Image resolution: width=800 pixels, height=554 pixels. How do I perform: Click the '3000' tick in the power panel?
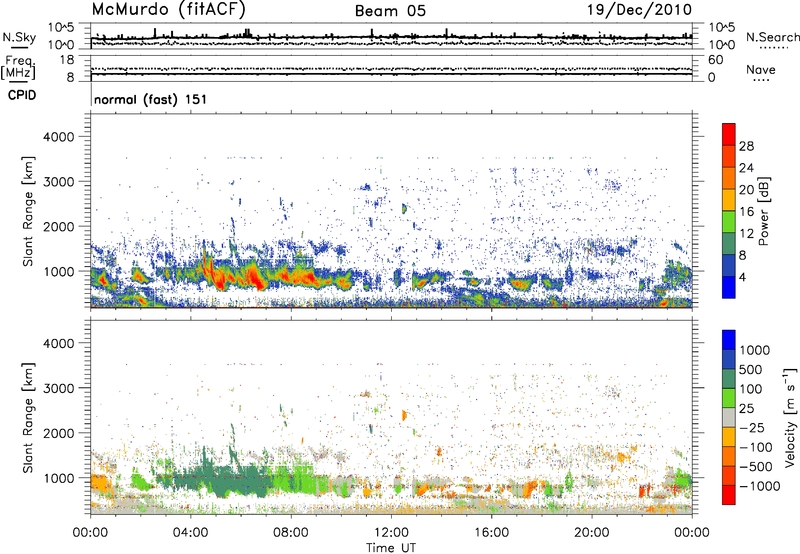tap(58, 182)
